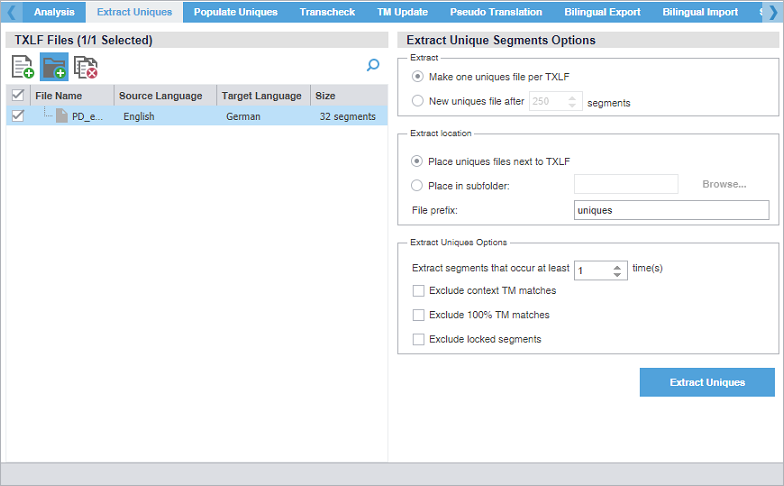
Task: Select the PD_e... file icon in list
Action: 62,116
